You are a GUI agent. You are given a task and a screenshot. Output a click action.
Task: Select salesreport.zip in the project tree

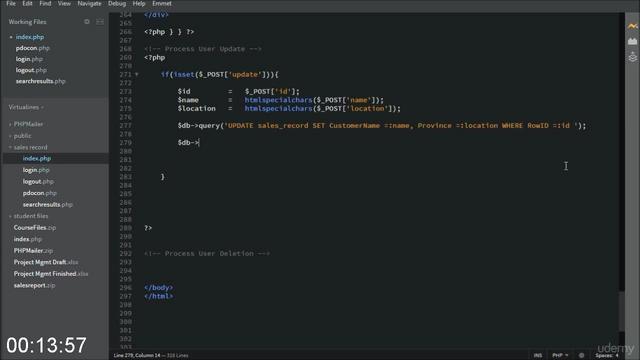tap(34, 285)
